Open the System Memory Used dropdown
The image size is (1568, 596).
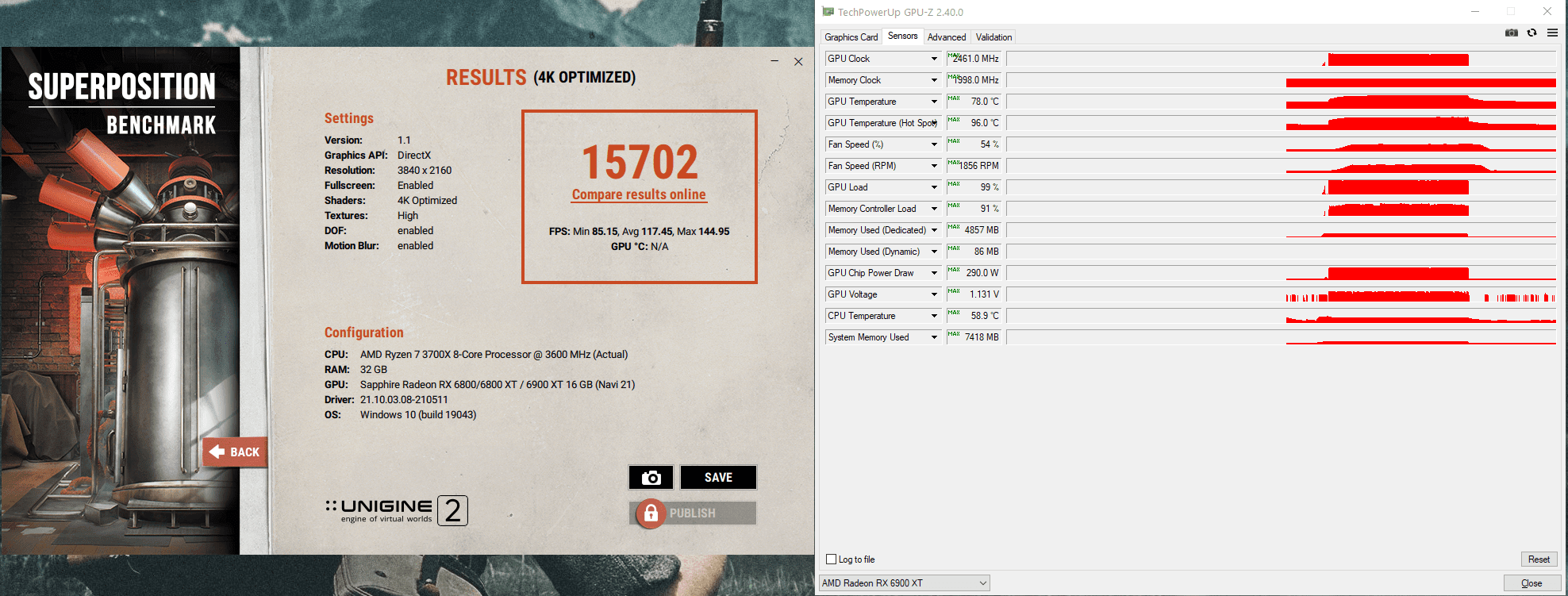934,337
